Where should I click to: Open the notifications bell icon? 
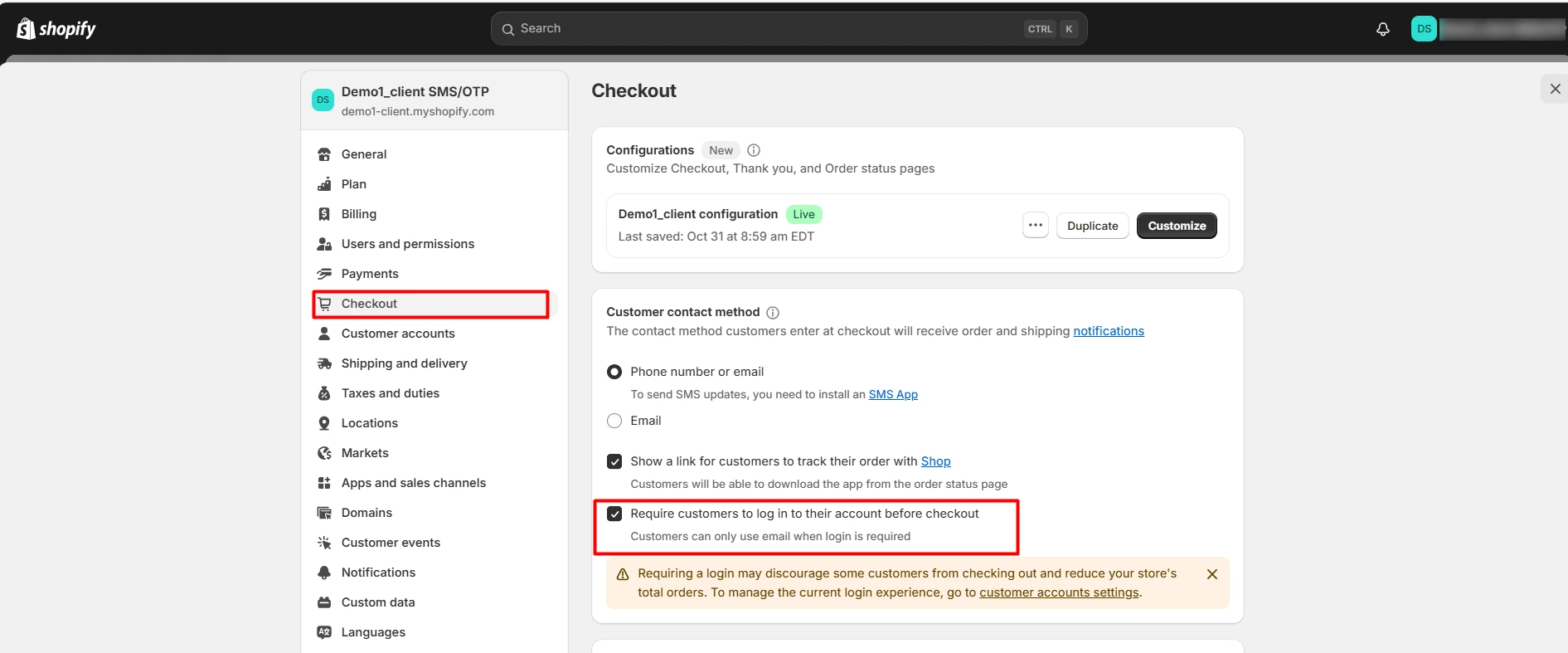1383,29
